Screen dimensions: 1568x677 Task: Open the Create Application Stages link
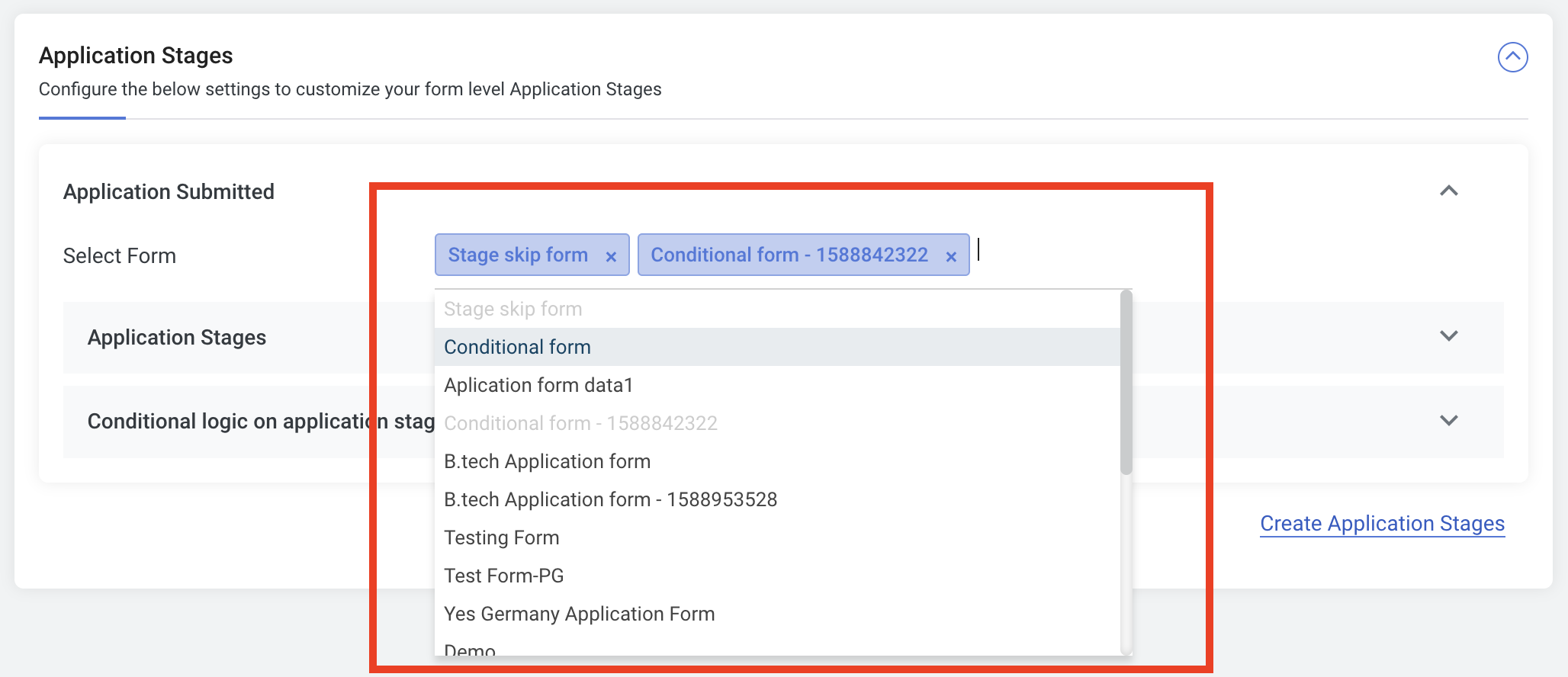pyautogui.click(x=1382, y=524)
